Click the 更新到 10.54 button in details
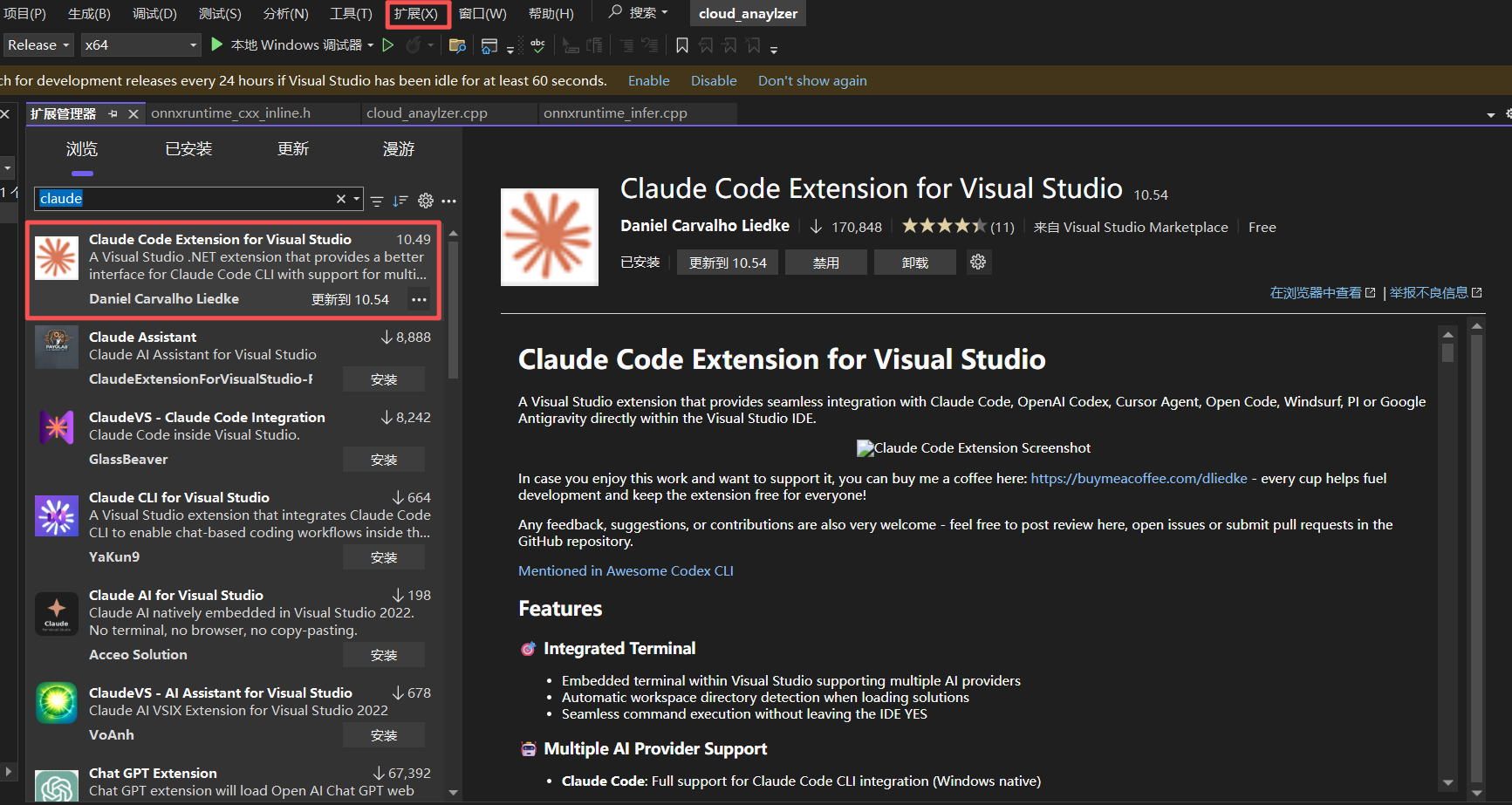The image size is (1512, 805). [x=728, y=263]
